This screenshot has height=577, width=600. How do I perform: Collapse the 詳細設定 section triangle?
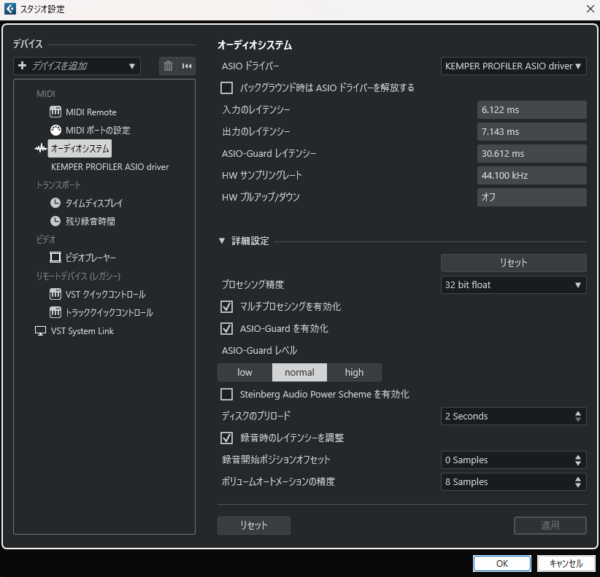tap(222, 241)
